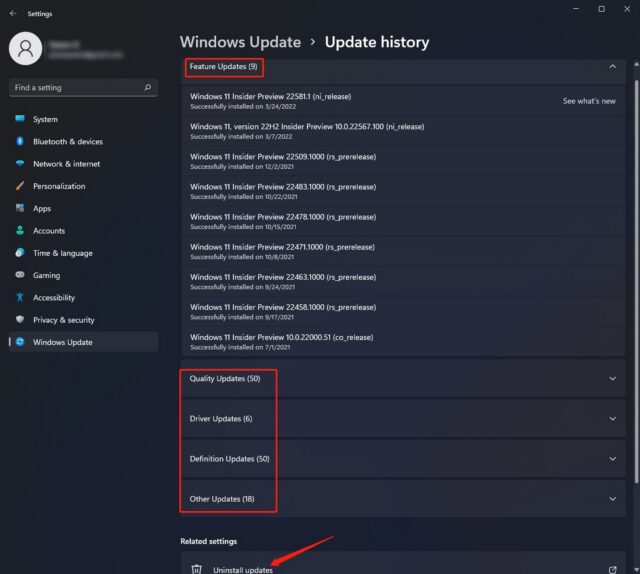Click the Driver Updates (6) label
Image resolution: width=640 pixels, height=574 pixels.
[x=221, y=418]
